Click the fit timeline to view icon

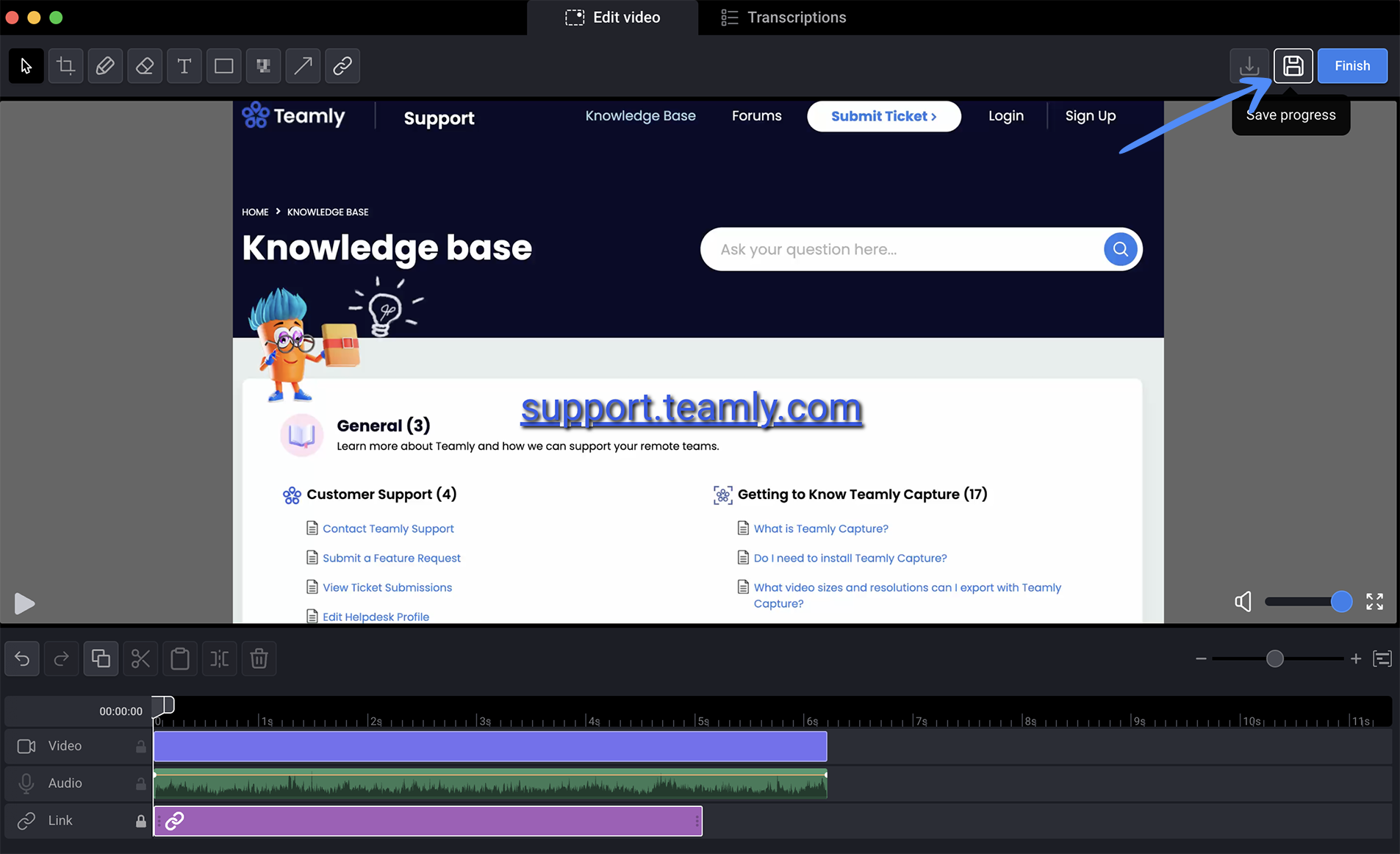1382,659
